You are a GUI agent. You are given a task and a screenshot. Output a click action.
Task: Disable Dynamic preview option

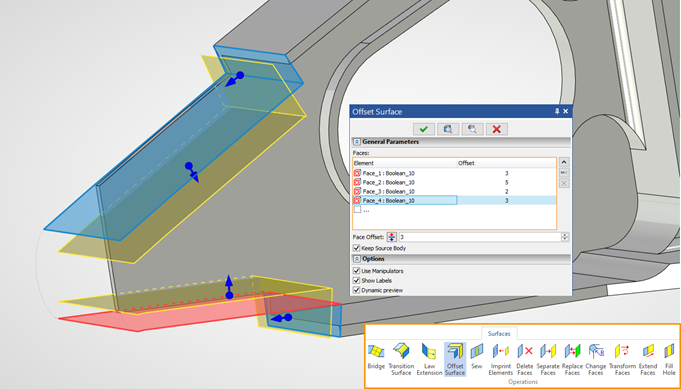(x=357, y=290)
